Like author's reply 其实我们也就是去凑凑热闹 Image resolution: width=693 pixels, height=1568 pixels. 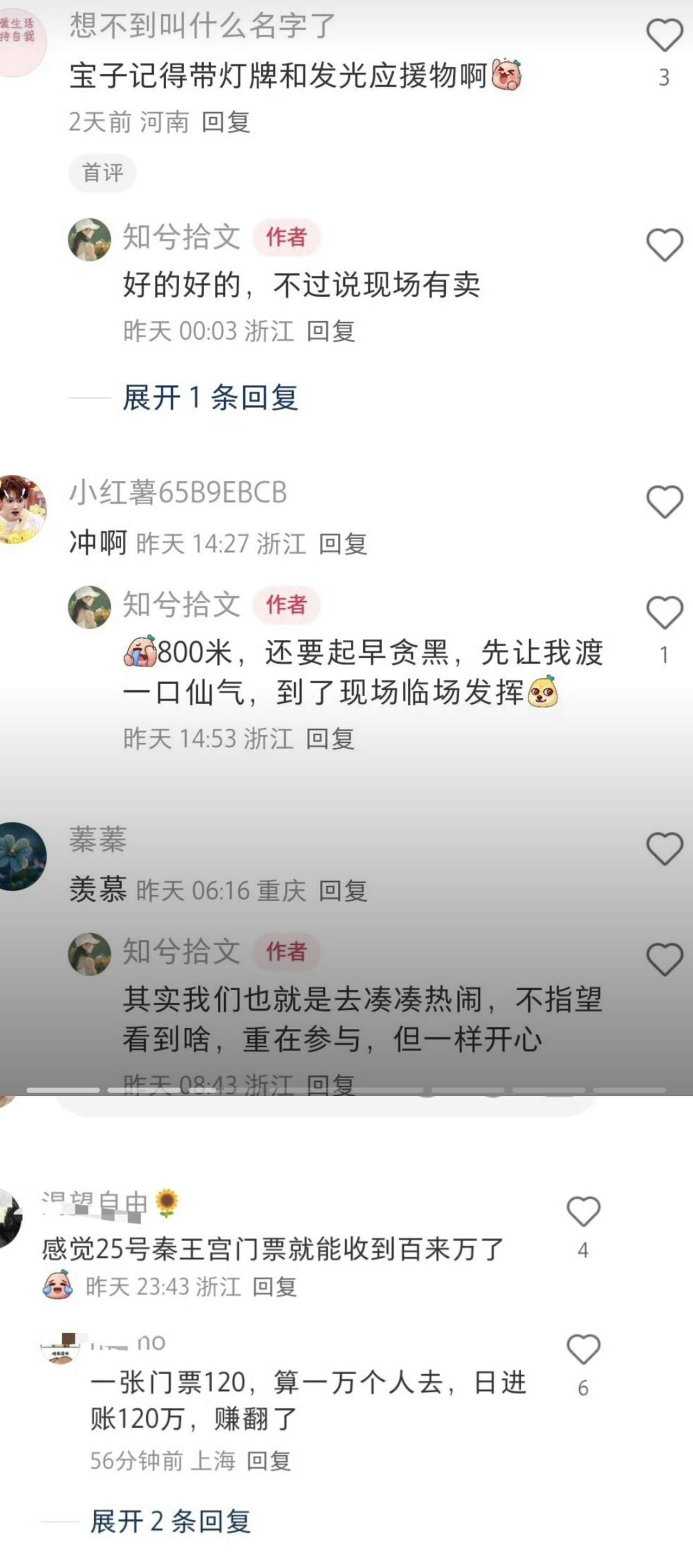pos(664,959)
